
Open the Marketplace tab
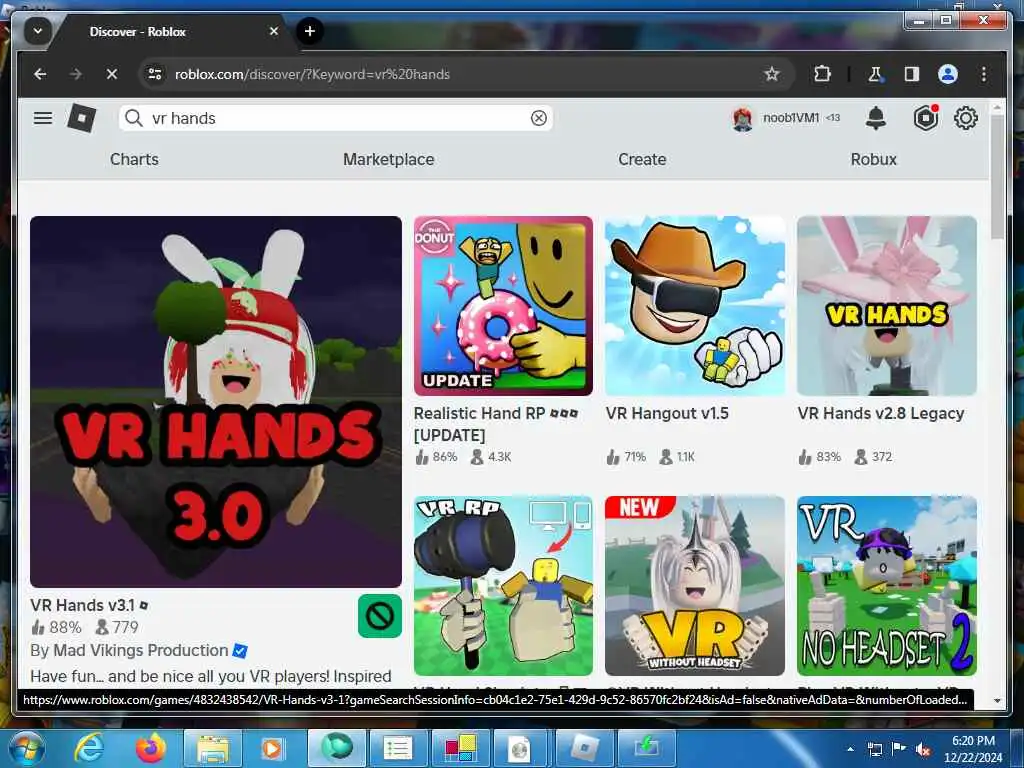click(x=389, y=159)
